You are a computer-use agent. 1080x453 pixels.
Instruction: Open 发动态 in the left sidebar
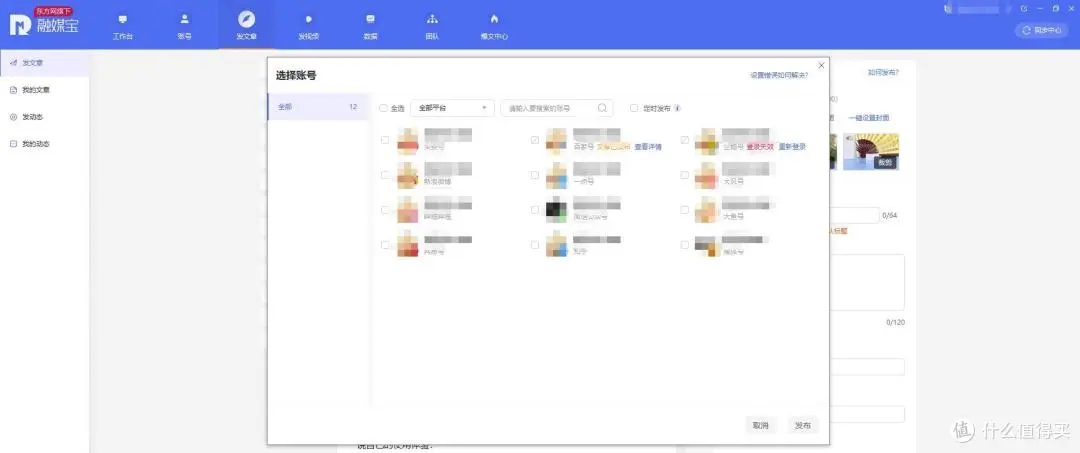(x=45, y=117)
